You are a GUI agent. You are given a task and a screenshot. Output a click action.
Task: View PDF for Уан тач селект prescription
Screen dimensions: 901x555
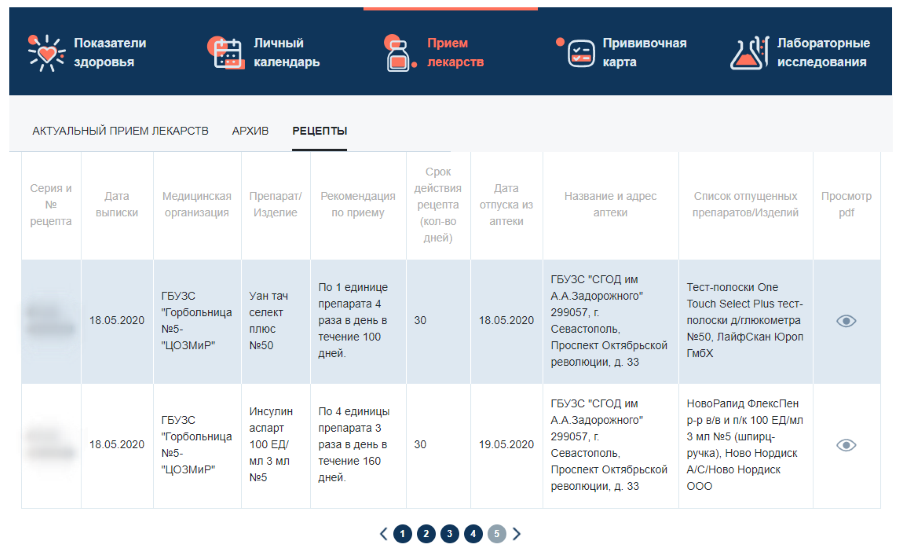pos(846,321)
